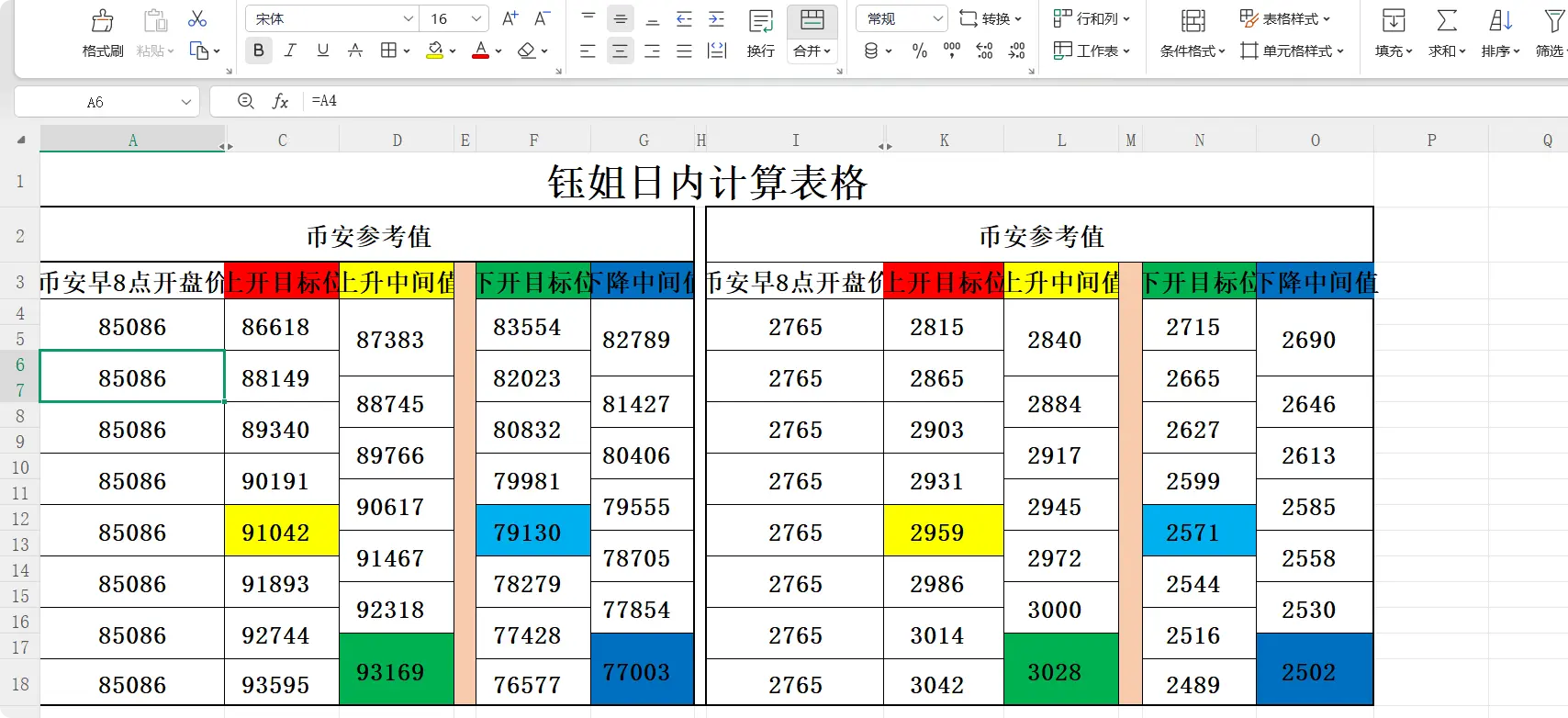
Task: Select column C header
Action: point(282,140)
